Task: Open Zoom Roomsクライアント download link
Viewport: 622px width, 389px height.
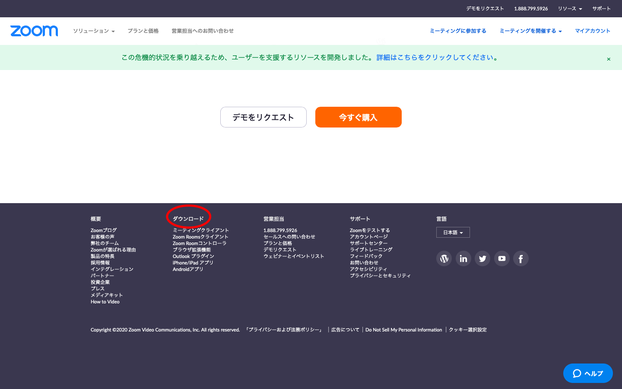Action: [x=200, y=237]
